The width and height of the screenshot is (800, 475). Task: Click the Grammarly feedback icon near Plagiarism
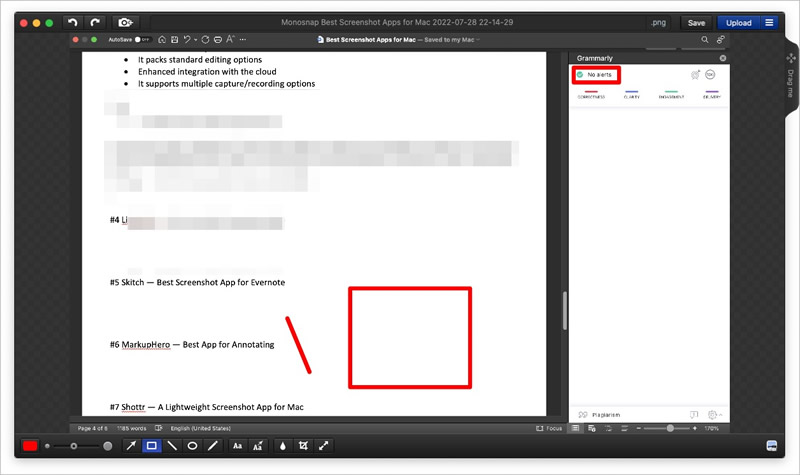[694, 415]
